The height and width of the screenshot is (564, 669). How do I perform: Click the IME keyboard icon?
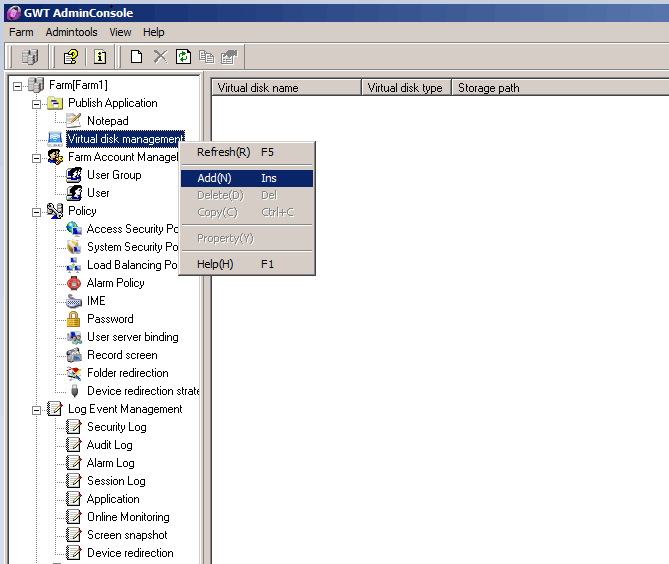tap(73, 301)
